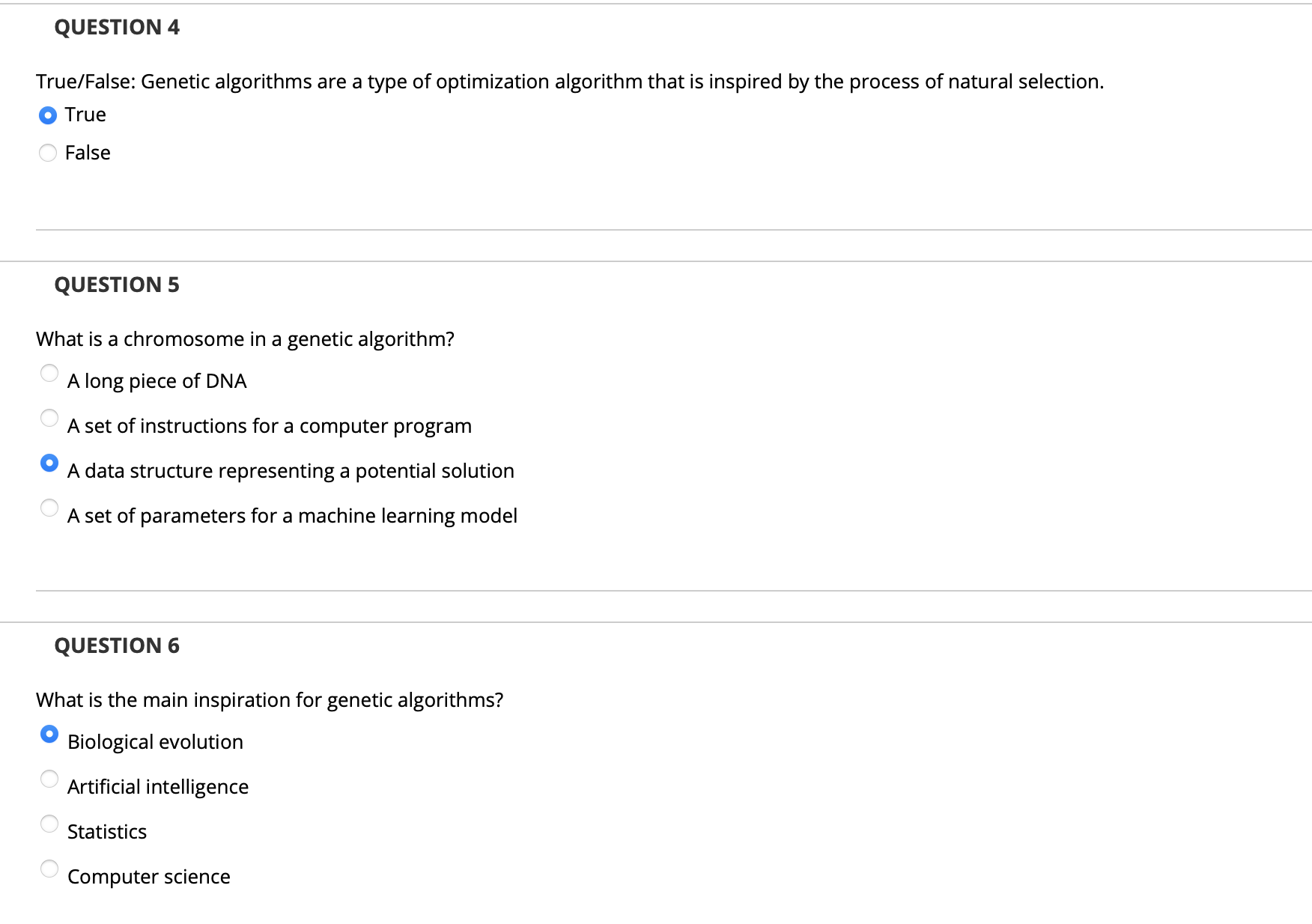The image size is (1312, 924).
Task: Select the True radio button for Question 4
Action: pos(48,115)
